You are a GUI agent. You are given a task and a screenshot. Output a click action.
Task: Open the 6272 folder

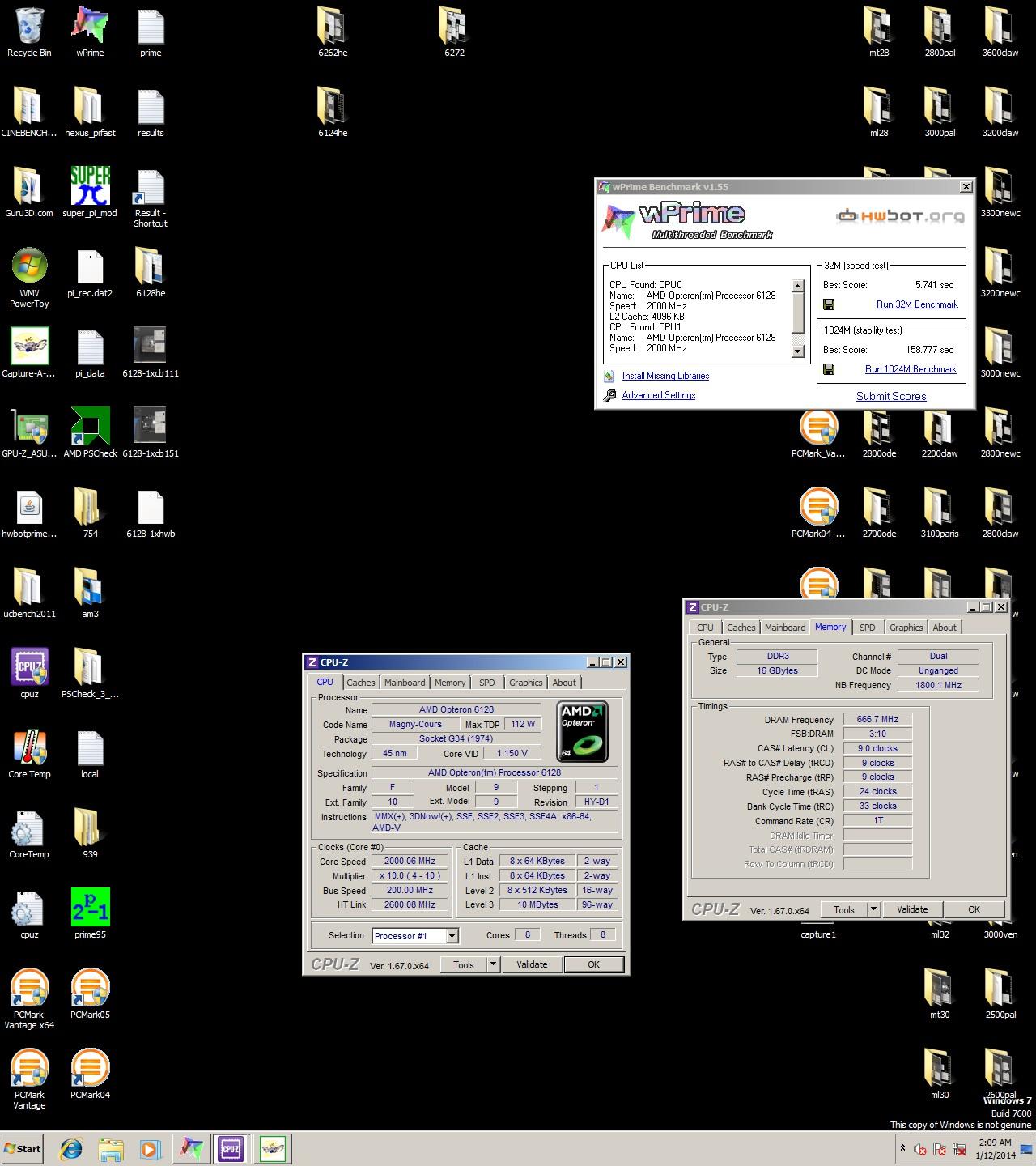pyautogui.click(x=454, y=32)
